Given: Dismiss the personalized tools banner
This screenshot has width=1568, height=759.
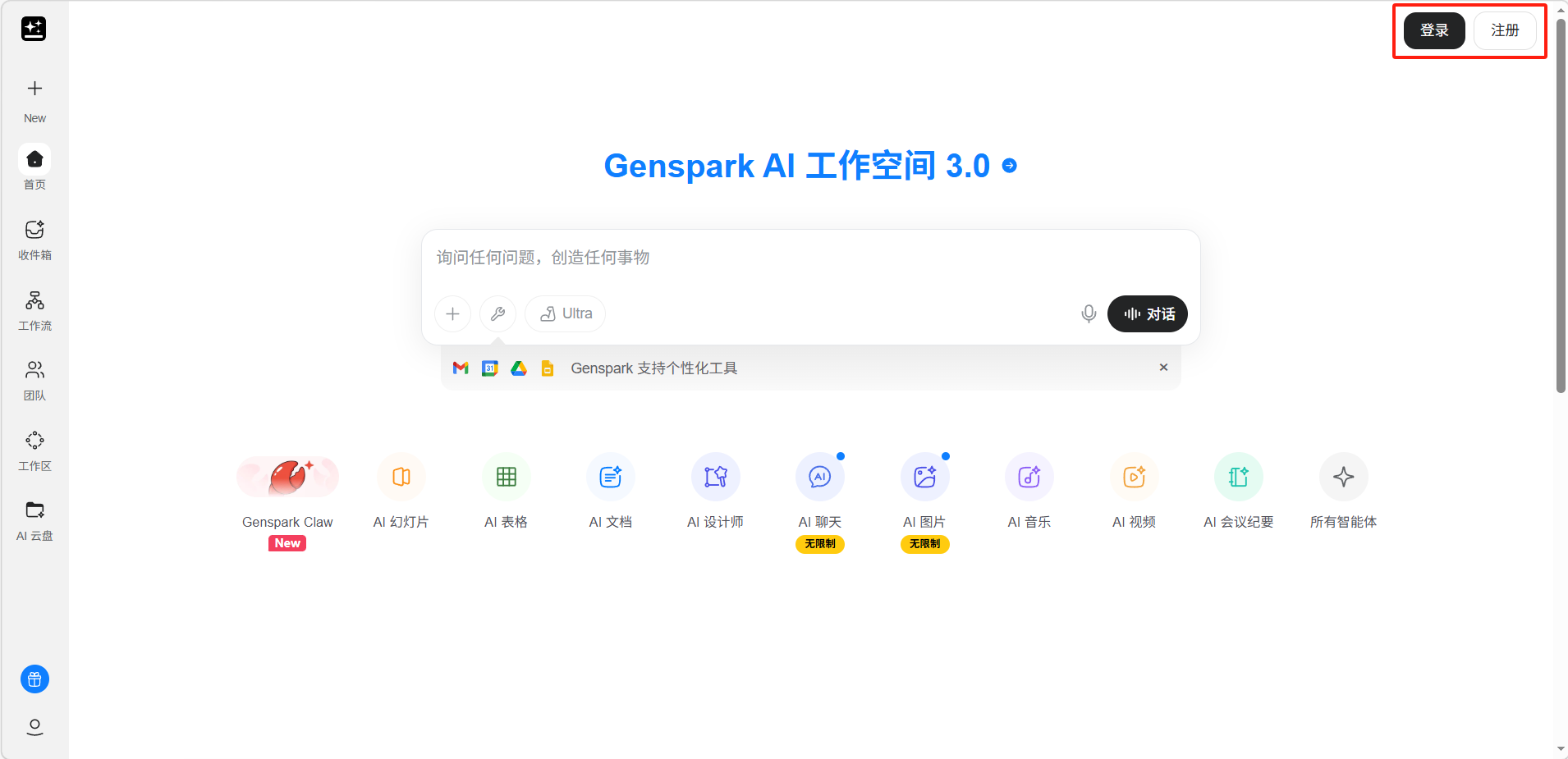Looking at the screenshot, I should 1163,368.
